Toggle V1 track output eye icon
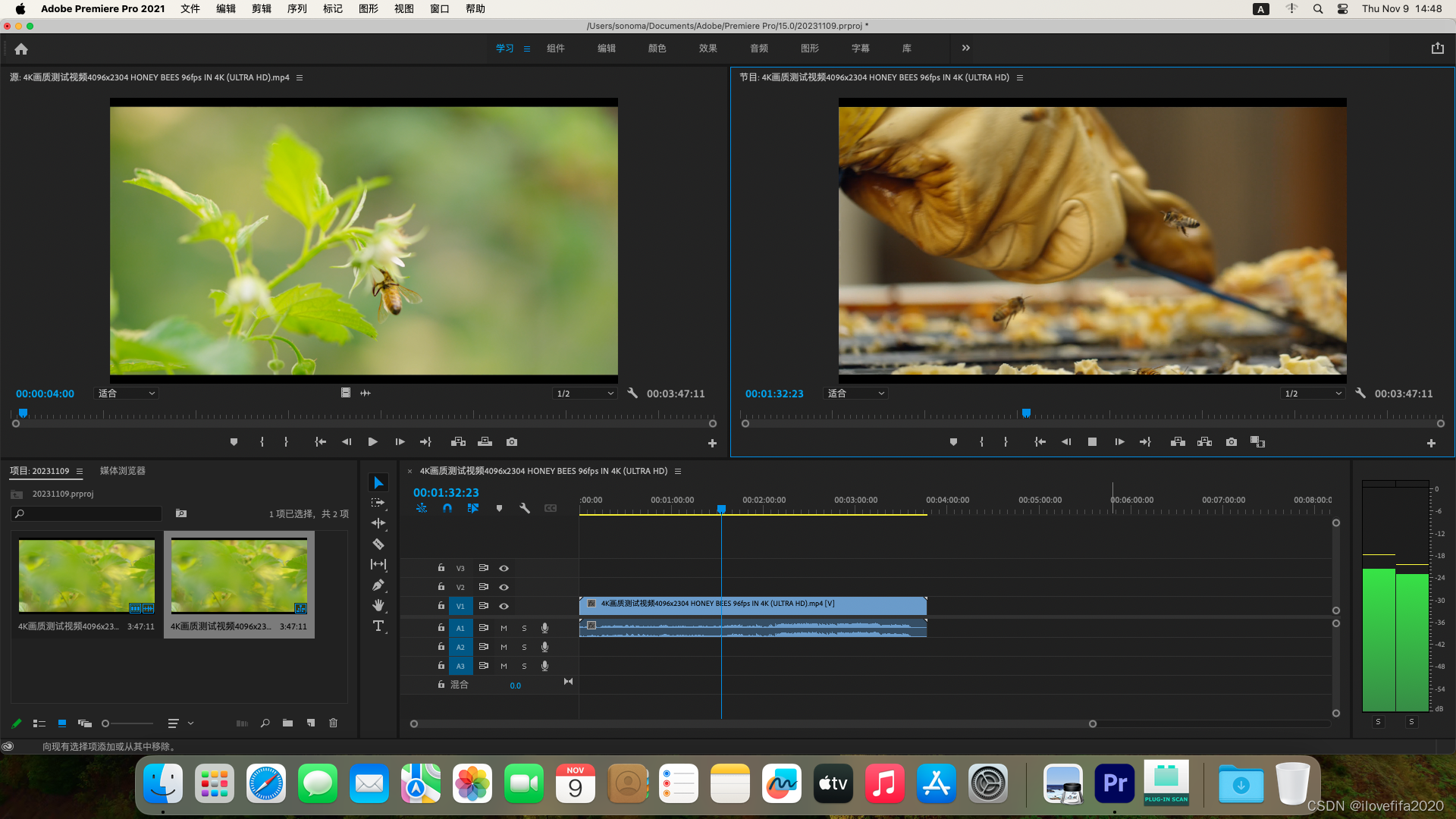This screenshot has height=819, width=1456. pyautogui.click(x=504, y=606)
